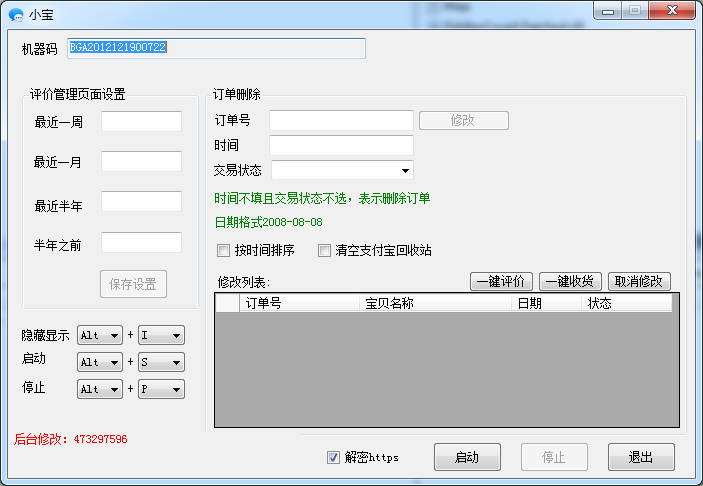Click the 一键评价 button
The height and width of the screenshot is (486, 703).
tap(502, 282)
